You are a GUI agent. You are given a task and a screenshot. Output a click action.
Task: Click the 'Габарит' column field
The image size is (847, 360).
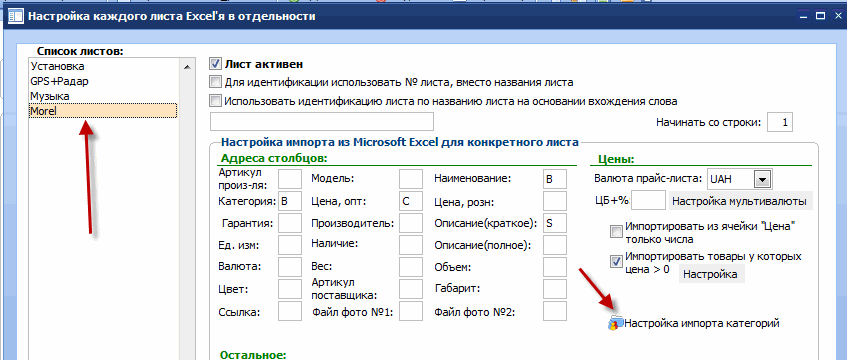click(x=555, y=289)
